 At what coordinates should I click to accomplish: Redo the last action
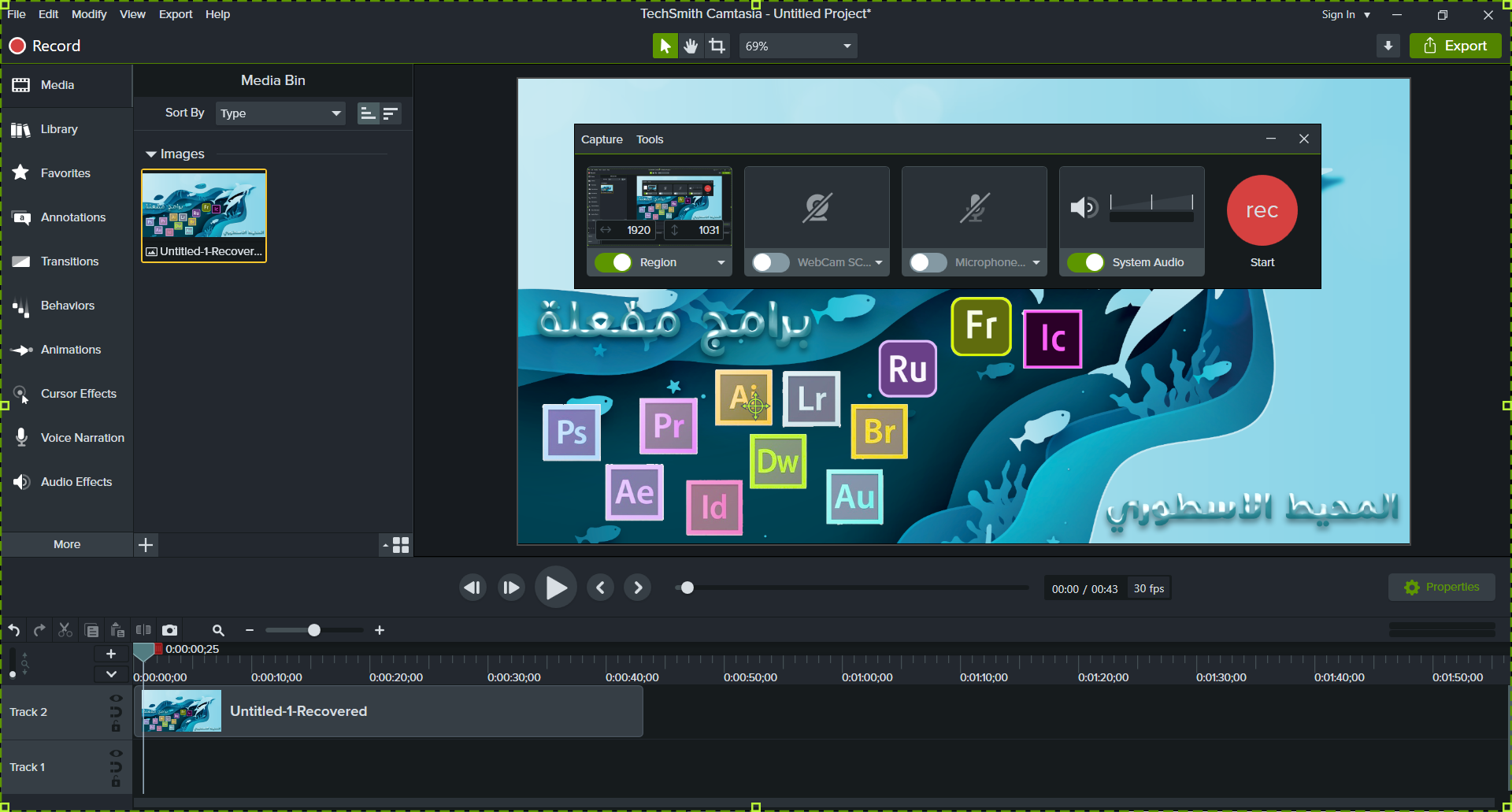tap(39, 630)
